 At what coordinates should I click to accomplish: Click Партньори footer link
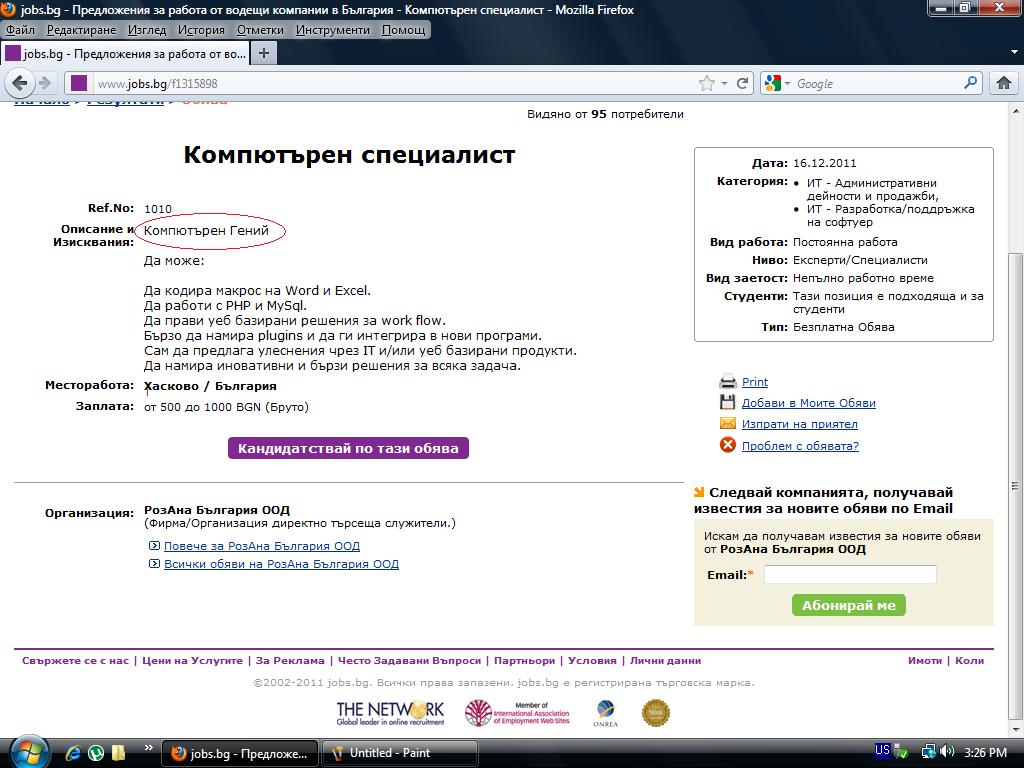pos(524,660)
